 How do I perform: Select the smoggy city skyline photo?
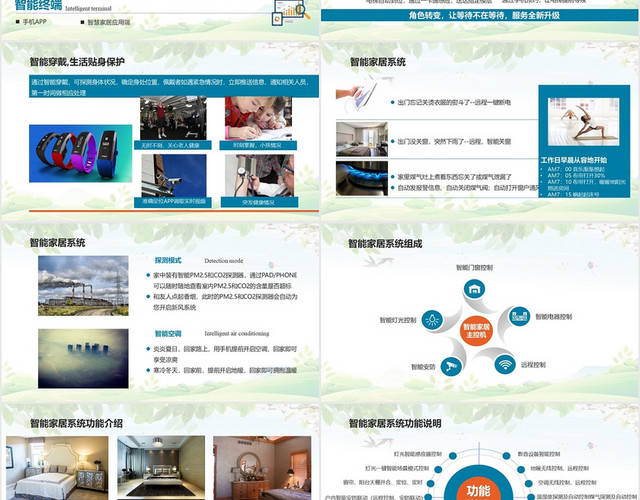pyautogui.click(x=83, y=358)
